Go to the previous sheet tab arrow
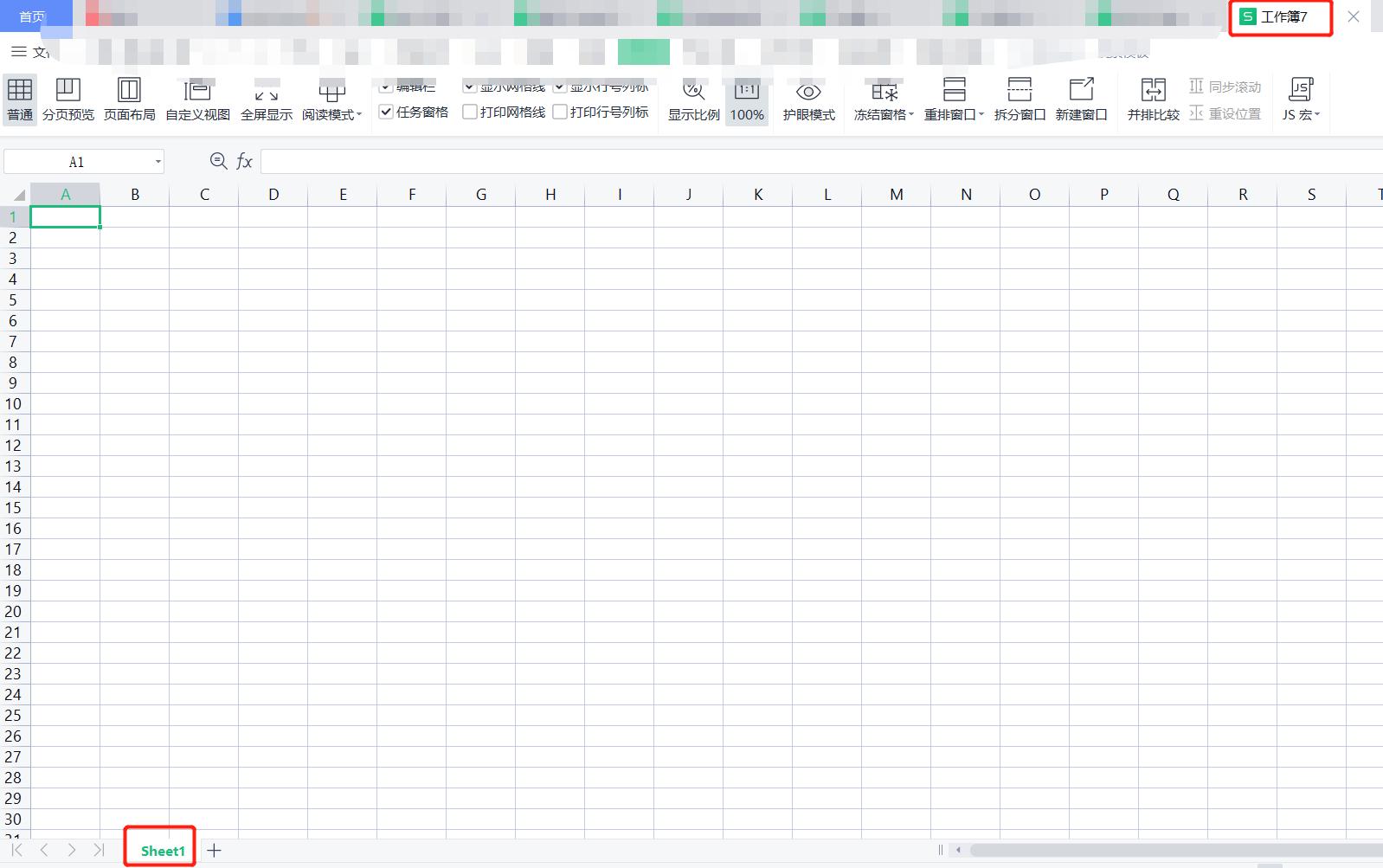Screen dimensions: 1383x868 click(x=44, y=851)
